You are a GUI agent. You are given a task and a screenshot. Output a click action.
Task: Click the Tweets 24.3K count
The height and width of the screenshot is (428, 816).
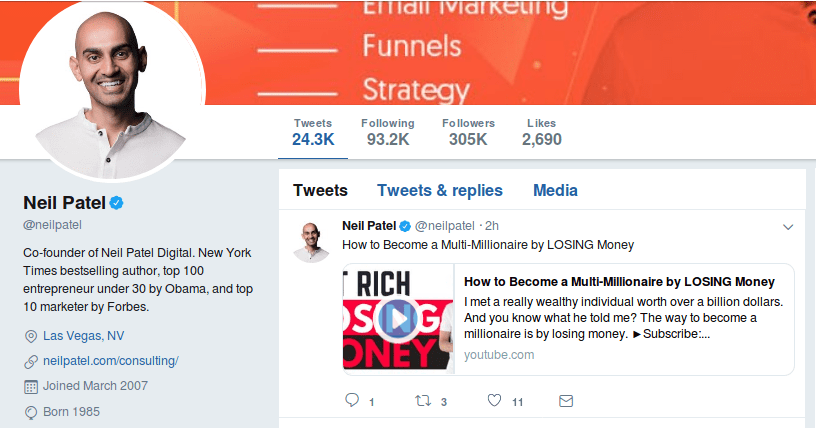coord(313,132)
